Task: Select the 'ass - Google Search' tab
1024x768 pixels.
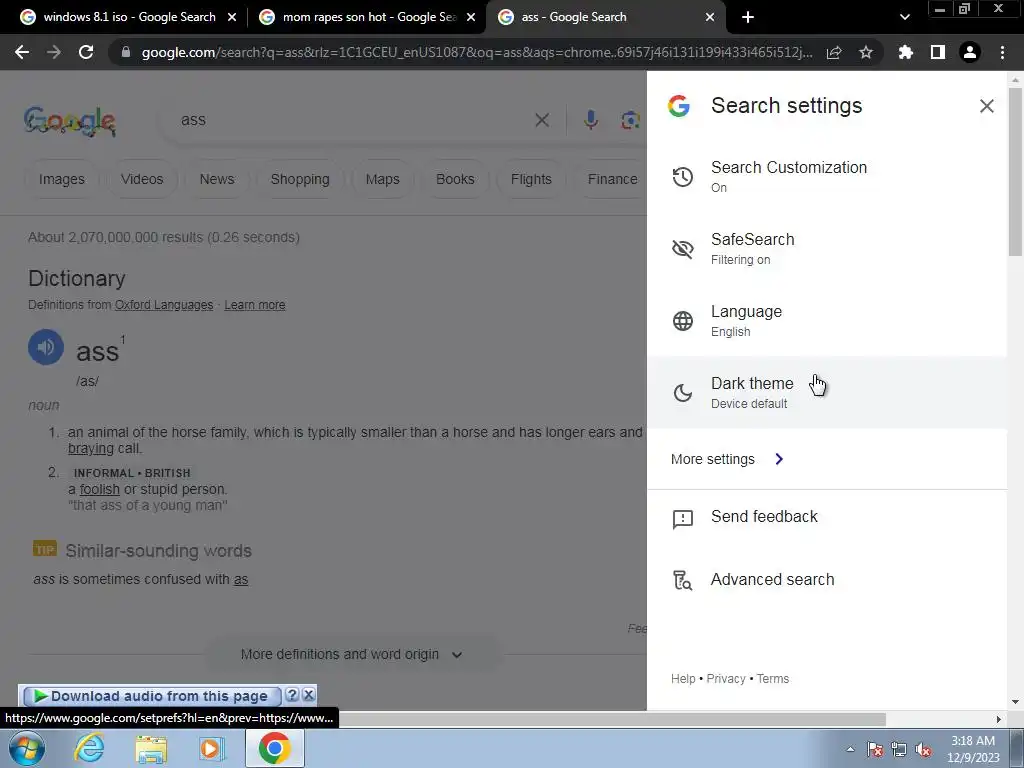Action: (604, 17)
